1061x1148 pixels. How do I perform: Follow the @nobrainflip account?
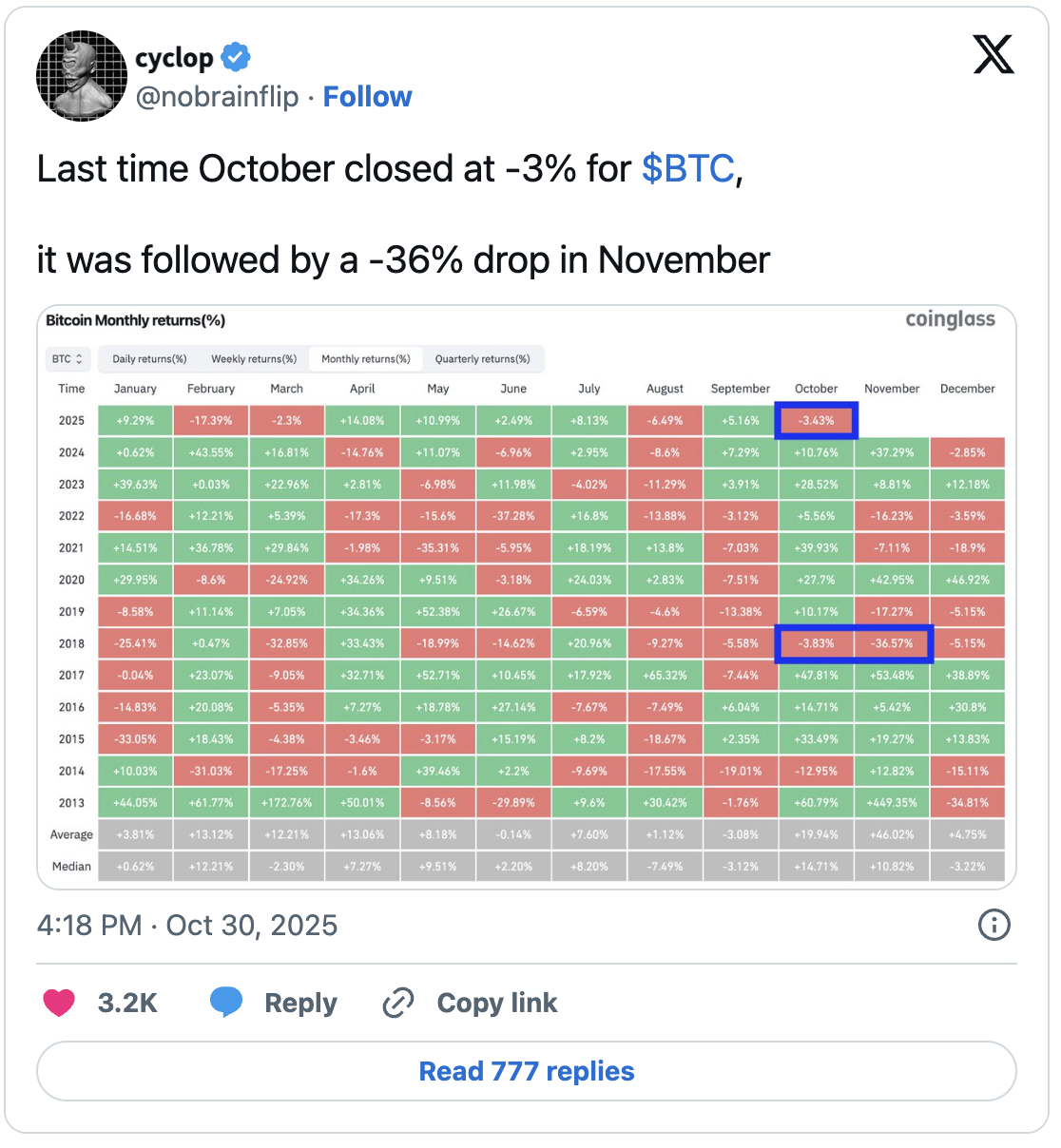[367, 97]
